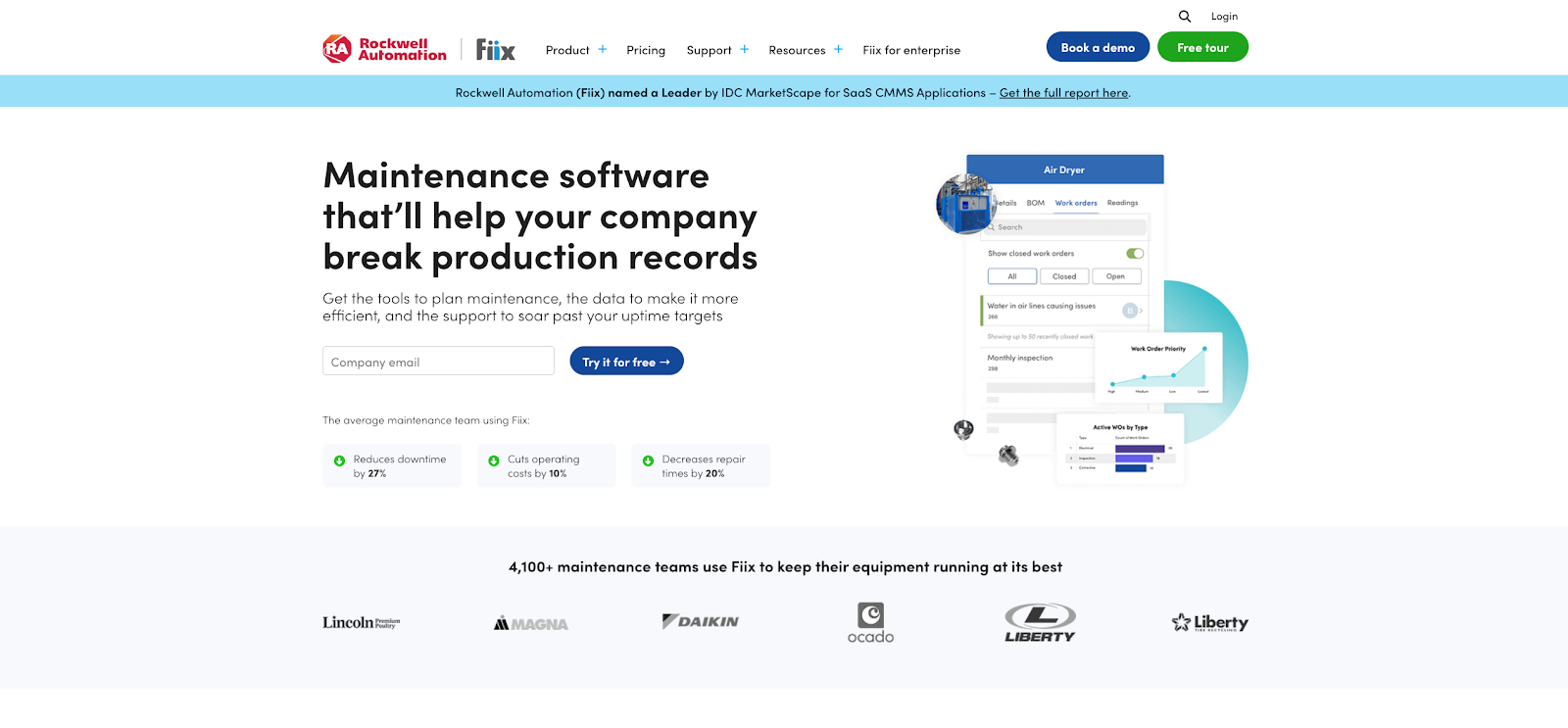Click the Magna logo
This screenshot has width=1568, height=728.
click(531, 623)
